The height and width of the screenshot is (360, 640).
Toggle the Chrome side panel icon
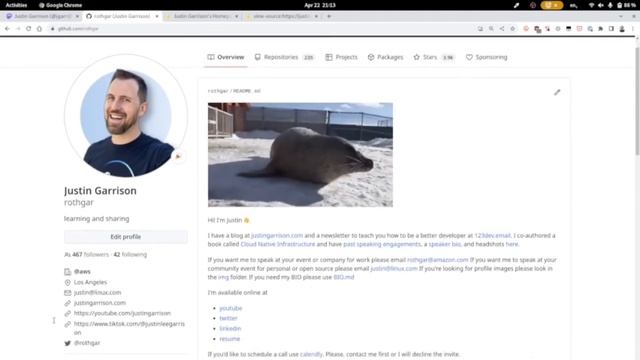[611, 29]
